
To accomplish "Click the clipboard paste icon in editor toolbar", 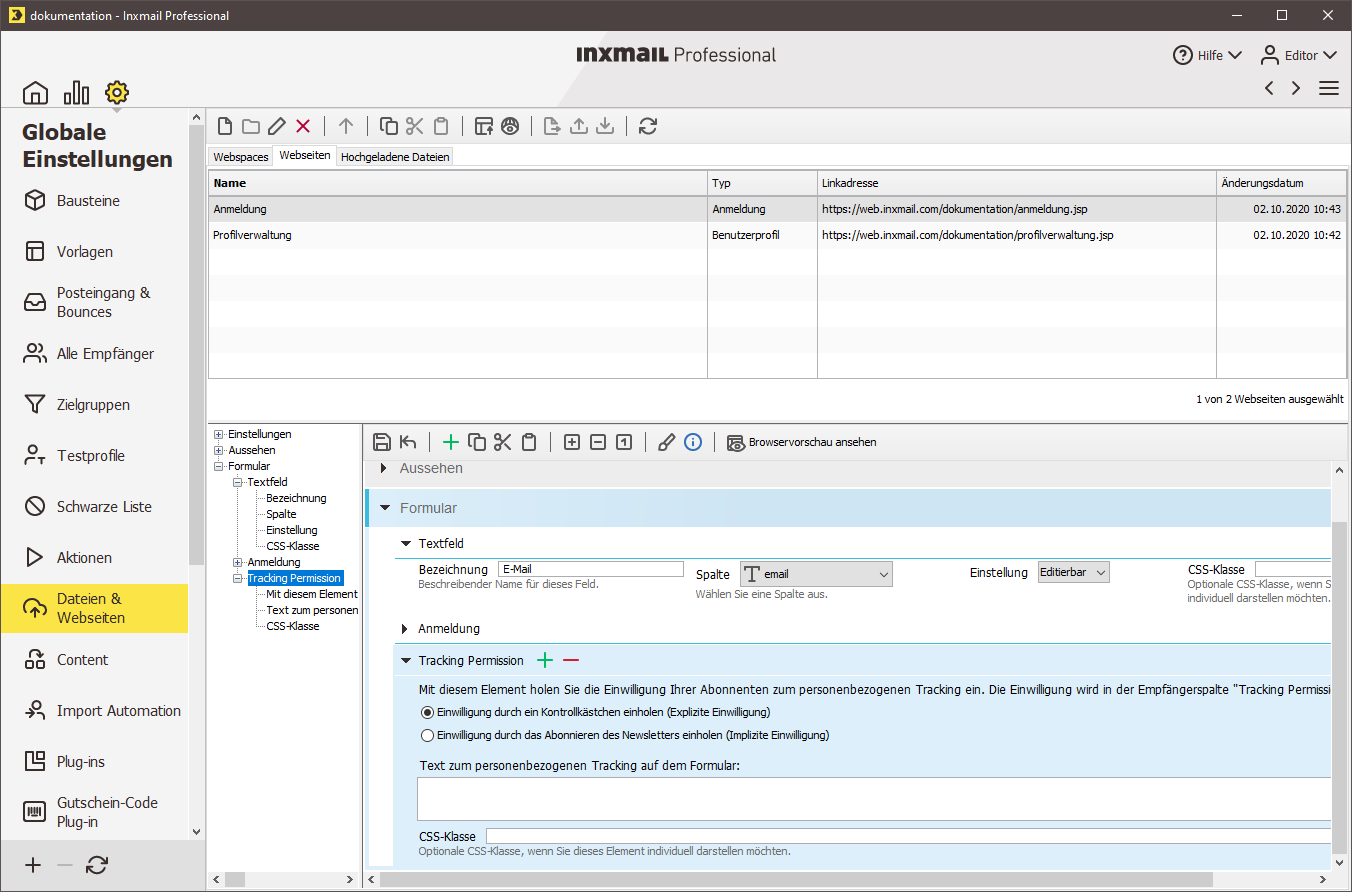I will [529, 442].
